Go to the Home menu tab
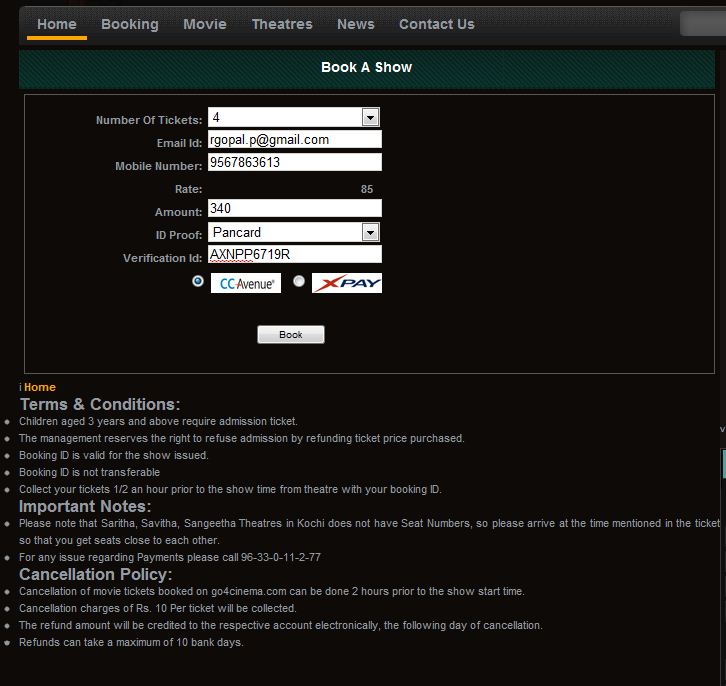This screenshot has height=686, width=726. coord(56,24)
